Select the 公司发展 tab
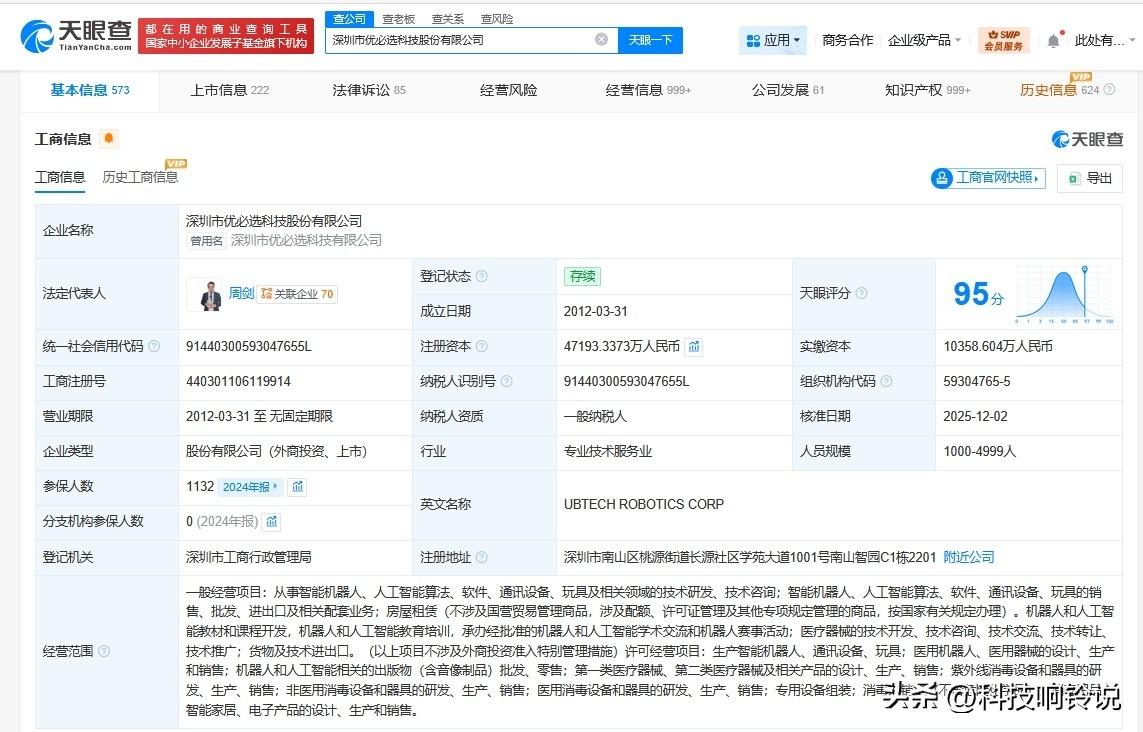 click(x=788, y=90)
